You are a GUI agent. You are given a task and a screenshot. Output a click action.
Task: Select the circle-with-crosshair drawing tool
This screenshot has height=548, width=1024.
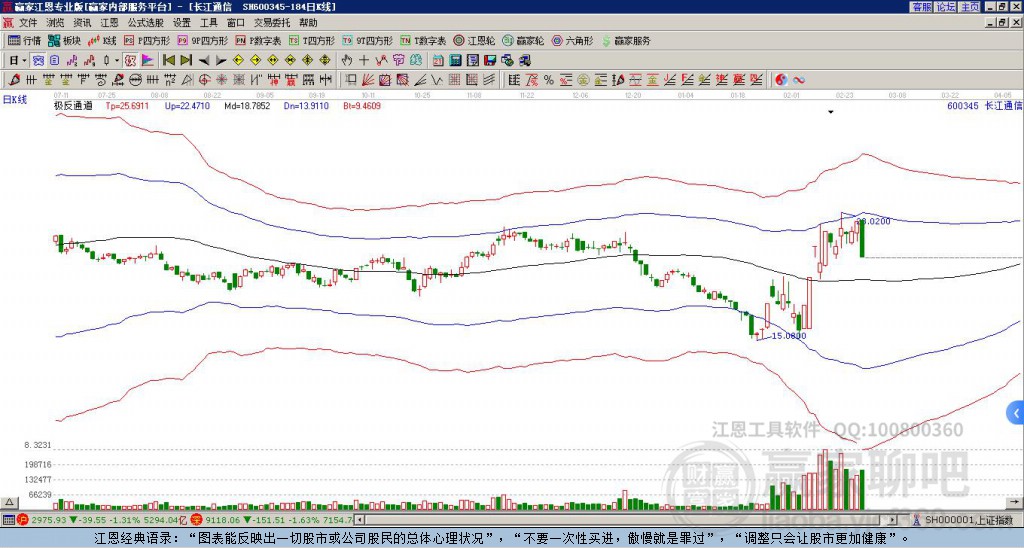click(204, 80)
